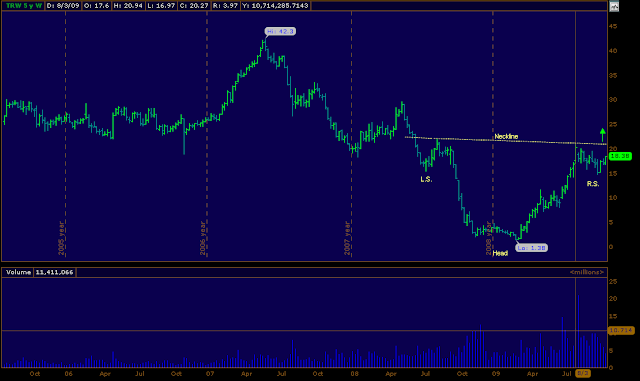Click the range value R: 3.97
Viewport: 640px width, 381px height.
click(225, 6)
